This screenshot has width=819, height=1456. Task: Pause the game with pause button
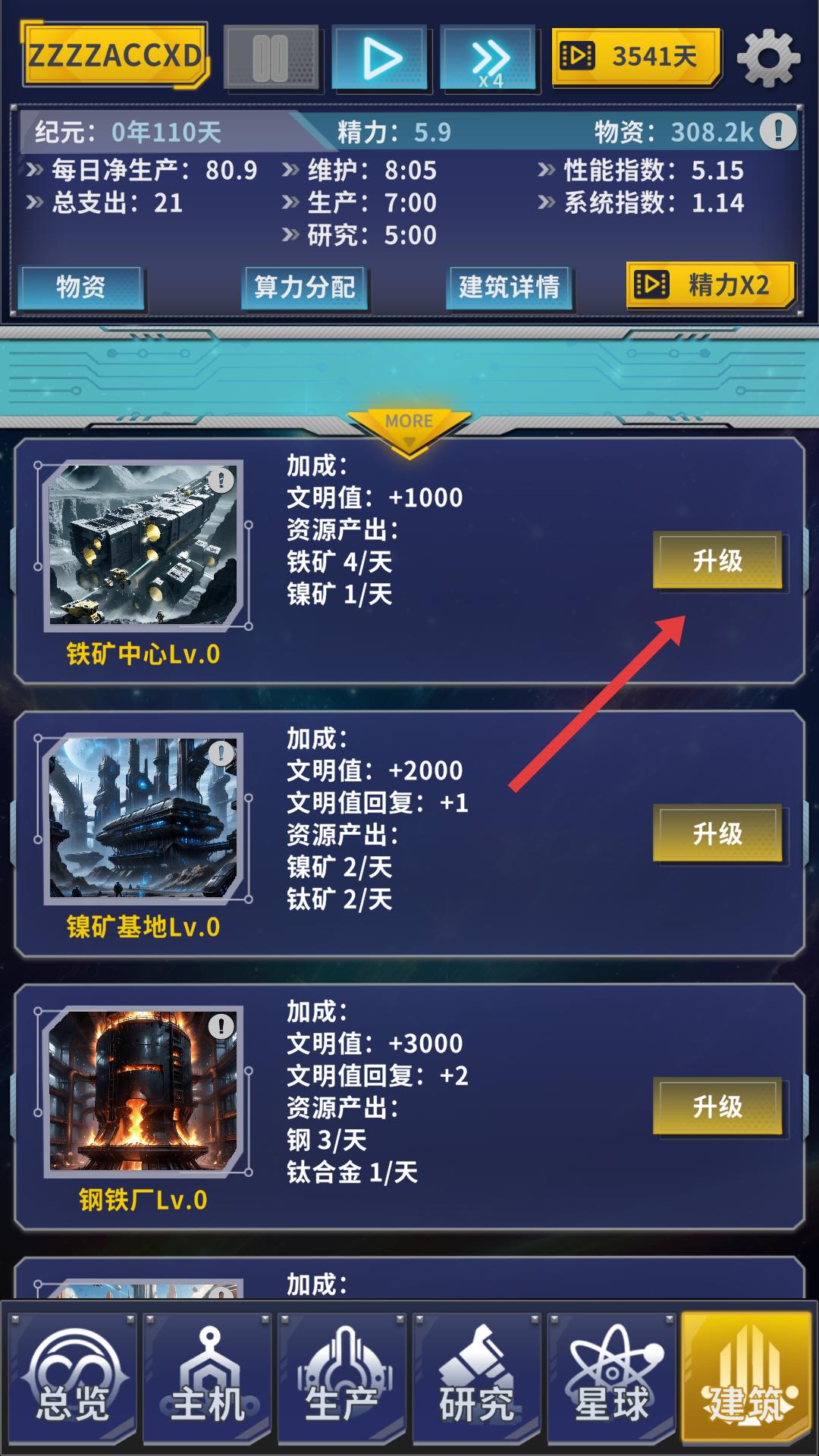click(x=271, y=58)
